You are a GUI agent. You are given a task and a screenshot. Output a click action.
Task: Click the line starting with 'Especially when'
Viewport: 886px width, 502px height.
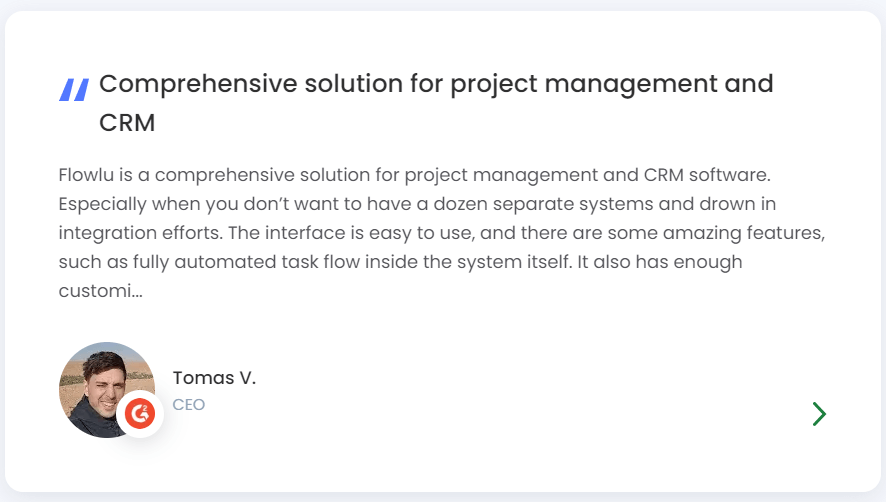417,204
